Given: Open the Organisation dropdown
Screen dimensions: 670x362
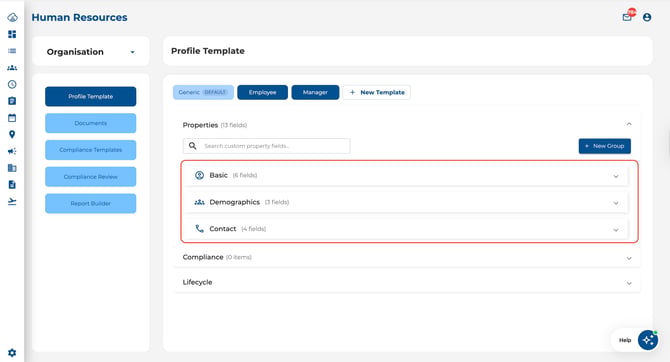Looking at the screenshot, I should (91, 52).
